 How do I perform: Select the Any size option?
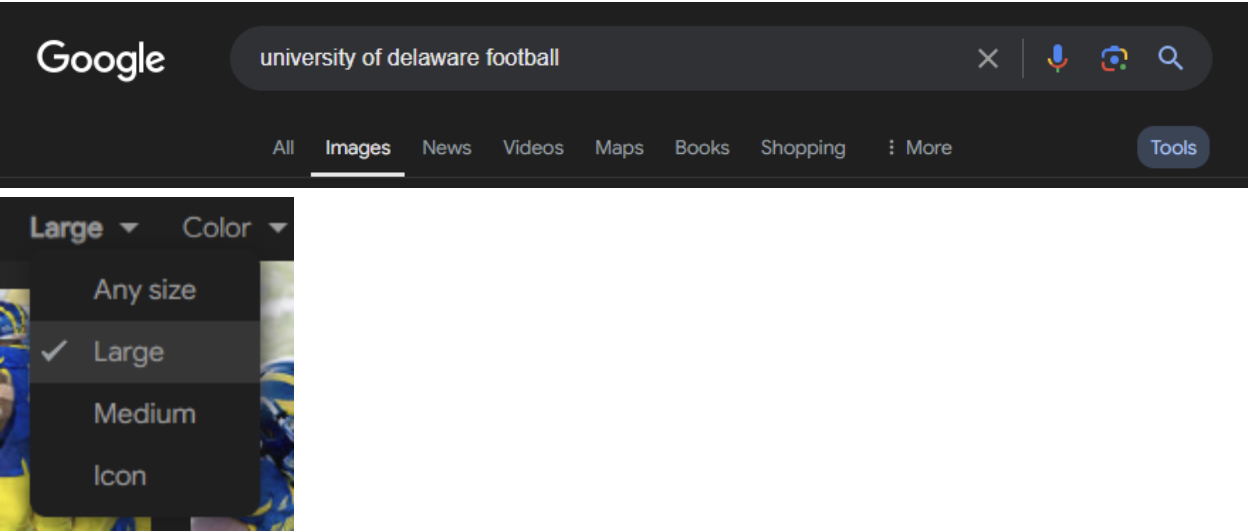[144, 290]
